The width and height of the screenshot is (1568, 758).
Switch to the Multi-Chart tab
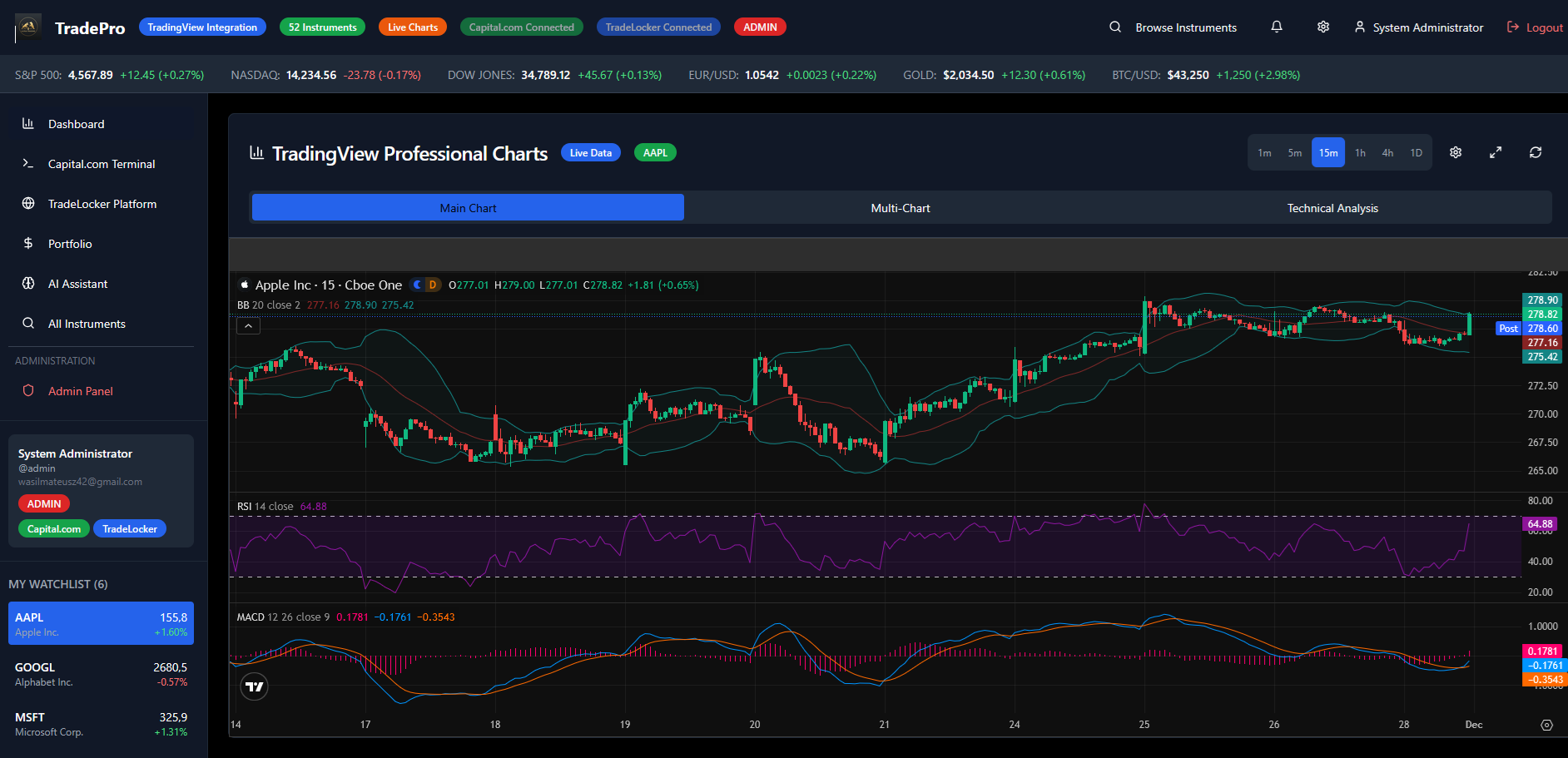pyautogui.click(x=900, y=208)
